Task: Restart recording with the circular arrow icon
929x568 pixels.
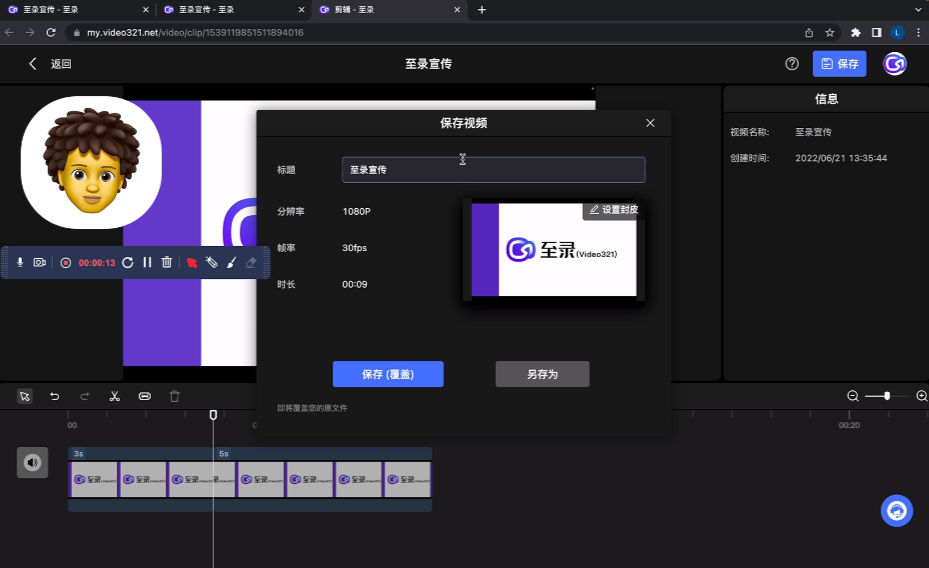Action: pos(127,262)
